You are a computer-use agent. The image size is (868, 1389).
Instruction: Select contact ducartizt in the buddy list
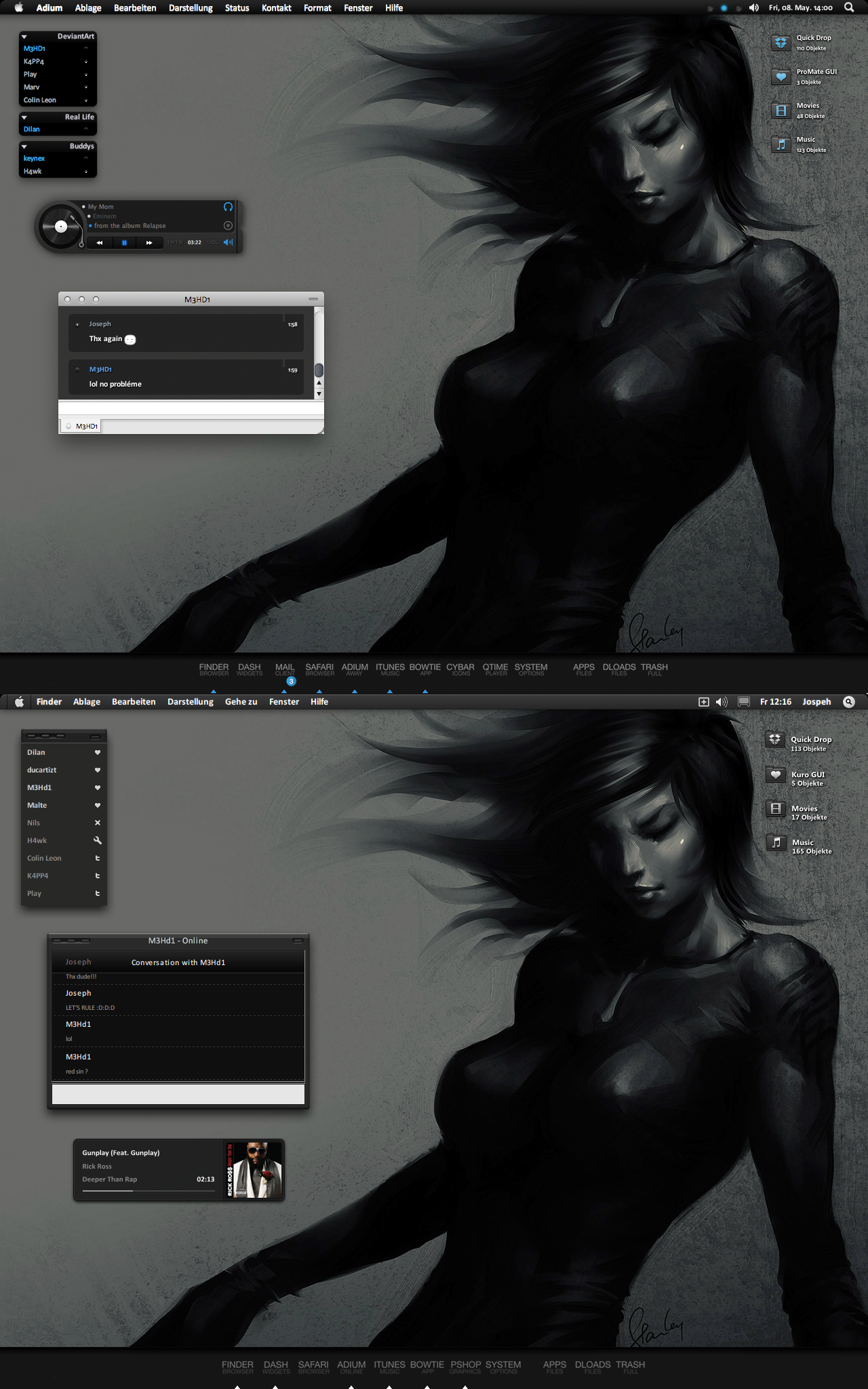point(64,770)
